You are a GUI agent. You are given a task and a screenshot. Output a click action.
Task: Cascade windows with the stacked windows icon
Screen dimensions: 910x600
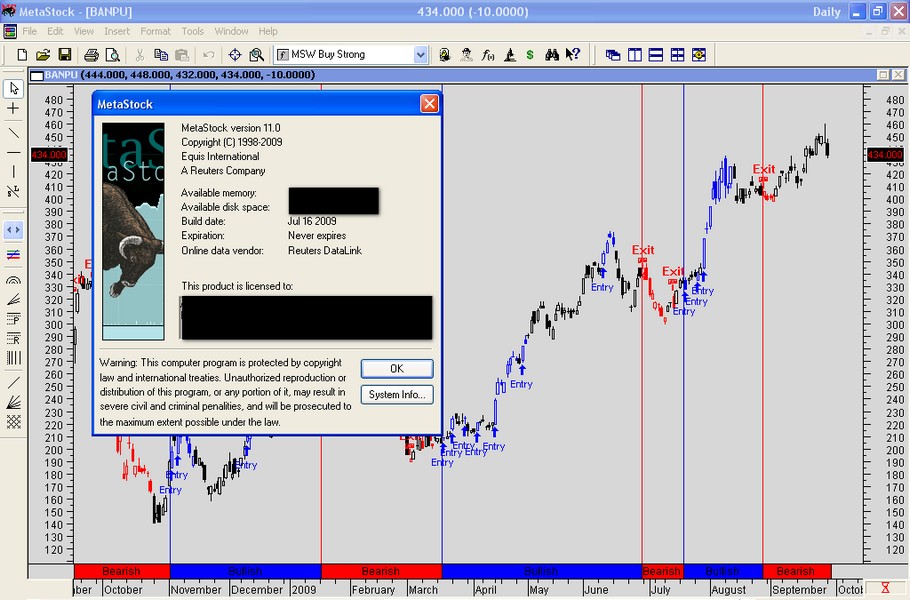tap(613, 55)
